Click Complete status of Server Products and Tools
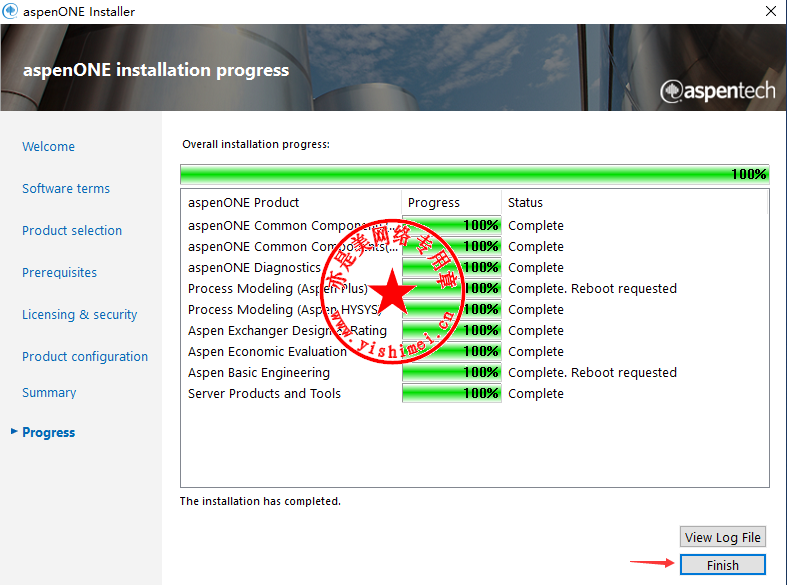Viewport: 787px width, 585px height. point(536,394)
